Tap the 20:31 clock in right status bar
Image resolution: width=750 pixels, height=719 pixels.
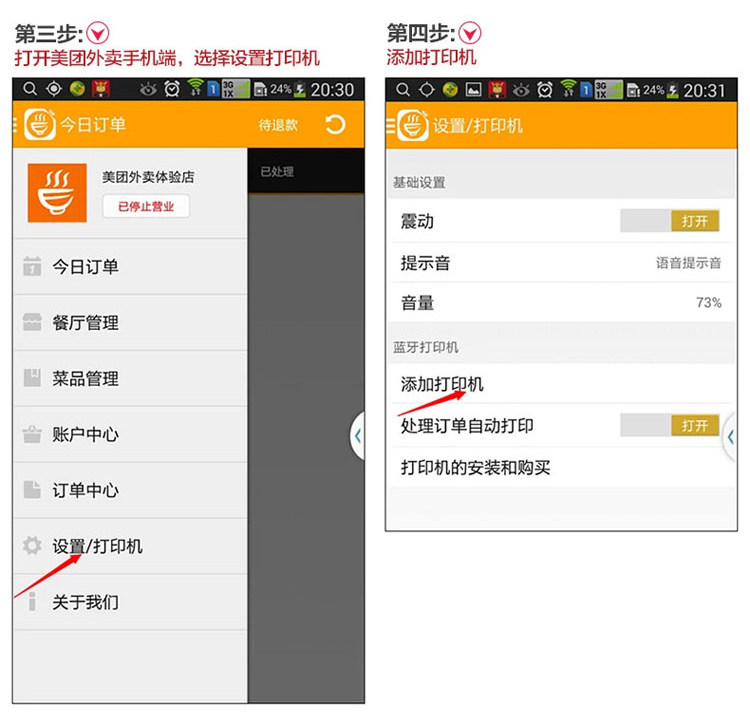pos(704,90)
